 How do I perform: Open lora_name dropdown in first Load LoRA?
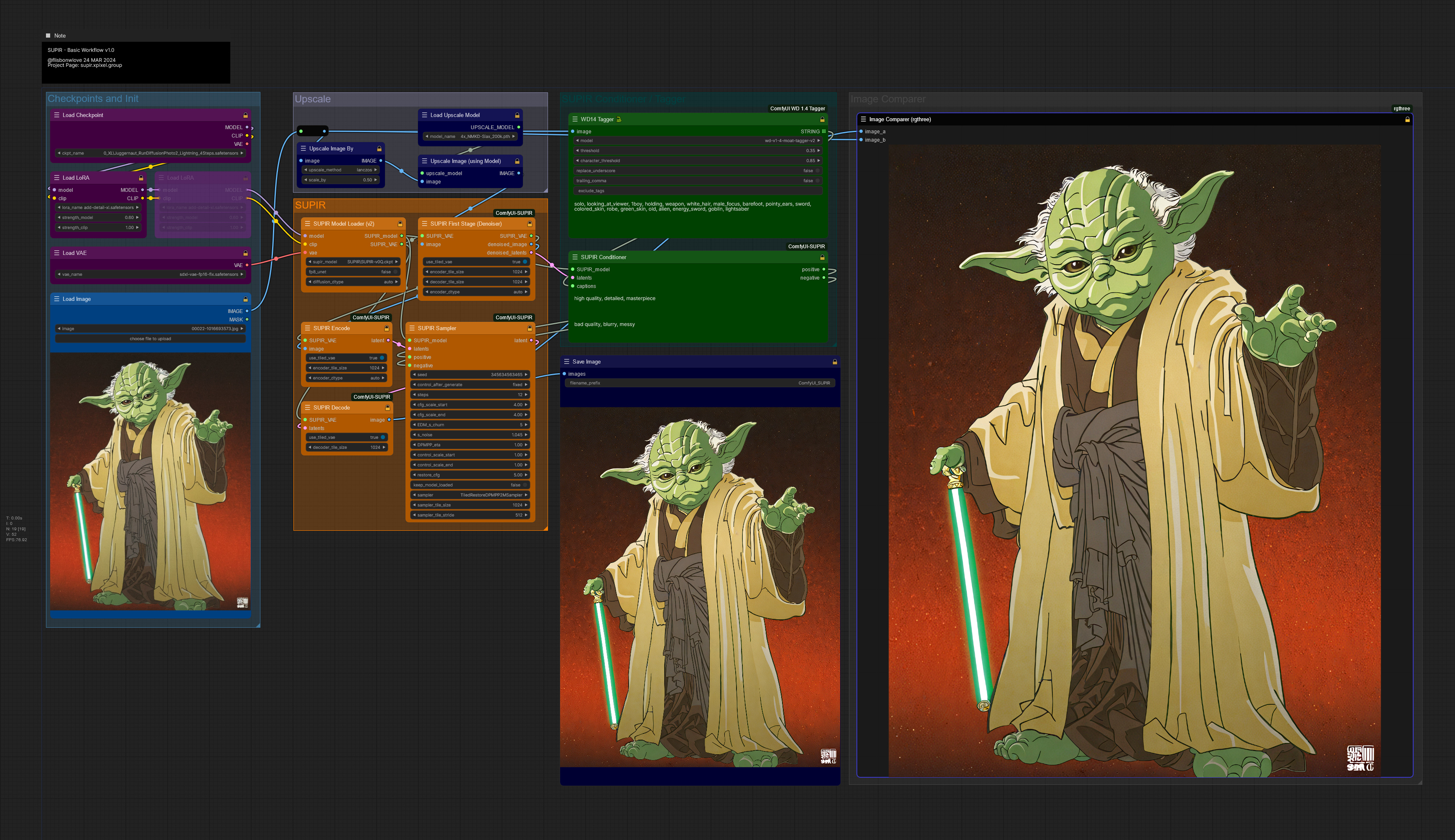pyautogui.click(x=98, y=208)
